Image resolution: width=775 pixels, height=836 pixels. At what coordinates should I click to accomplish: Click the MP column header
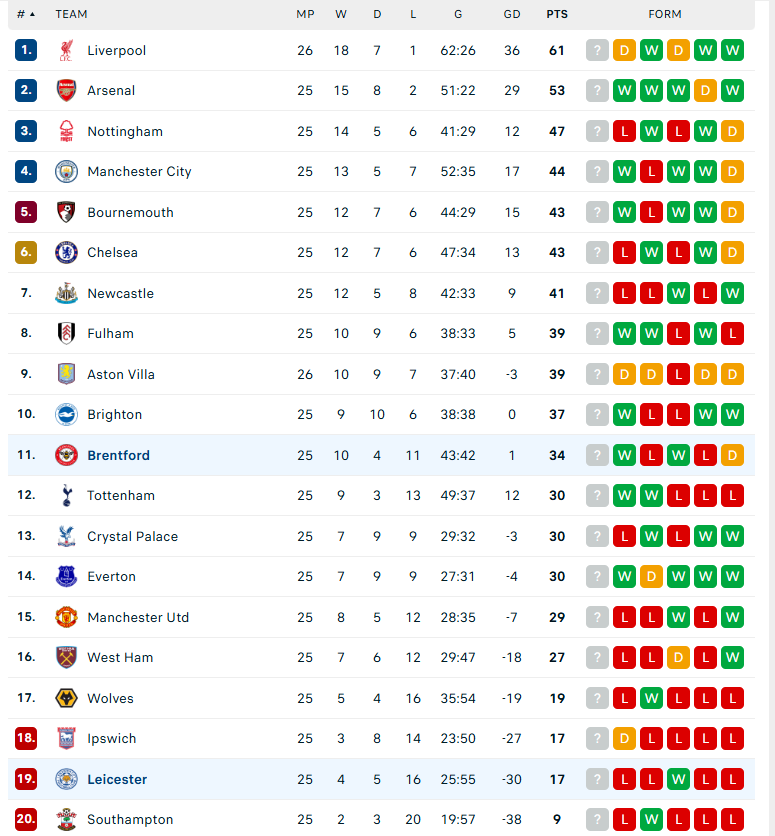tap(305, 14)
